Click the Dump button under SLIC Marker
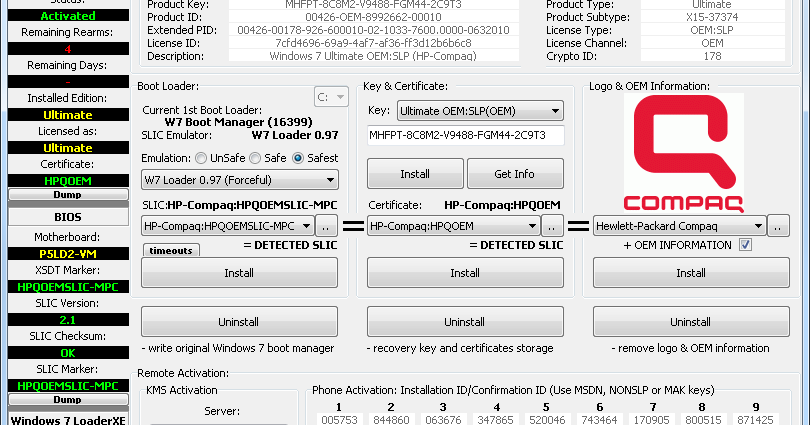The width and height of the screenshot is (810, 425). click(68, 400)
